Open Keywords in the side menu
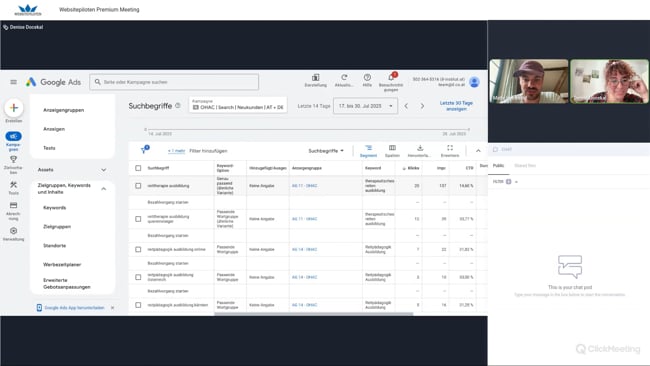650x366 pixels. [54, 208]
